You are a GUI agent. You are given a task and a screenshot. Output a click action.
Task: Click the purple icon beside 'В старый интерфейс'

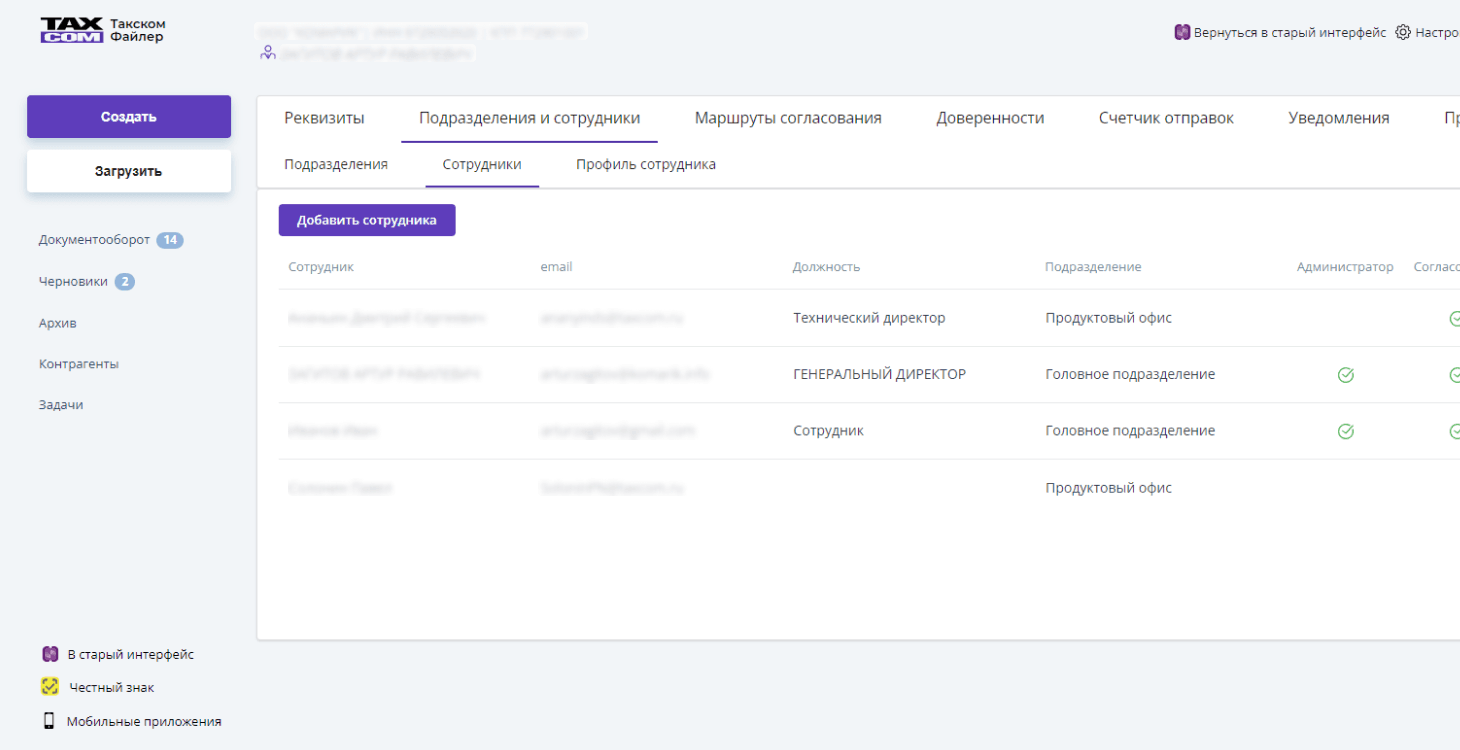click(51, 654)
